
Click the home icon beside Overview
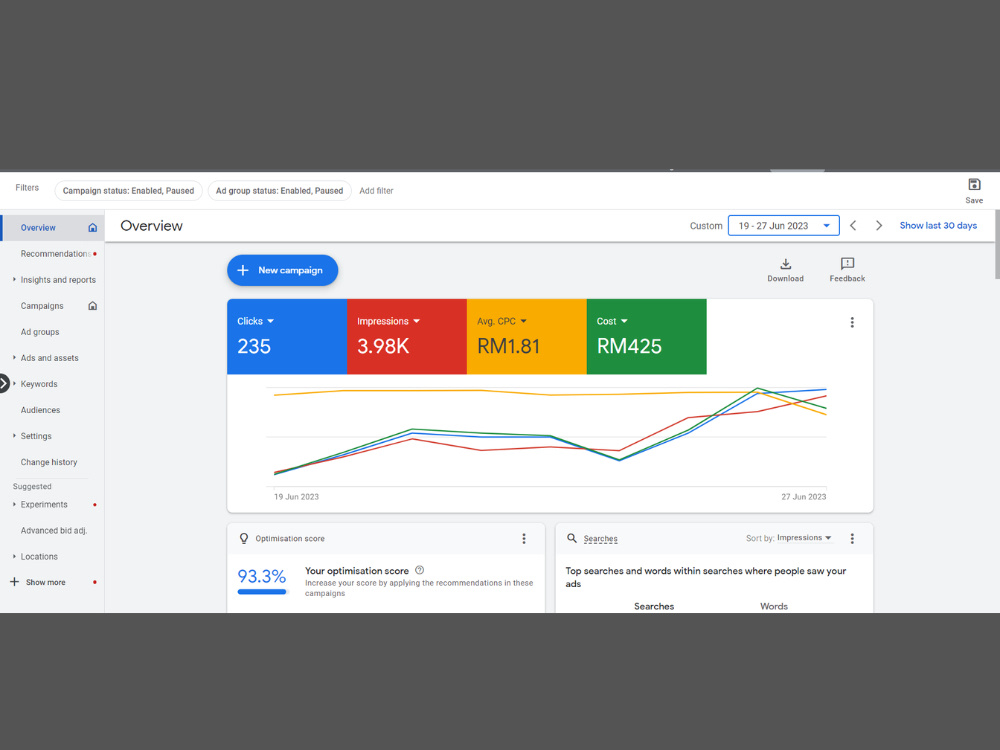tap(92, 228)
